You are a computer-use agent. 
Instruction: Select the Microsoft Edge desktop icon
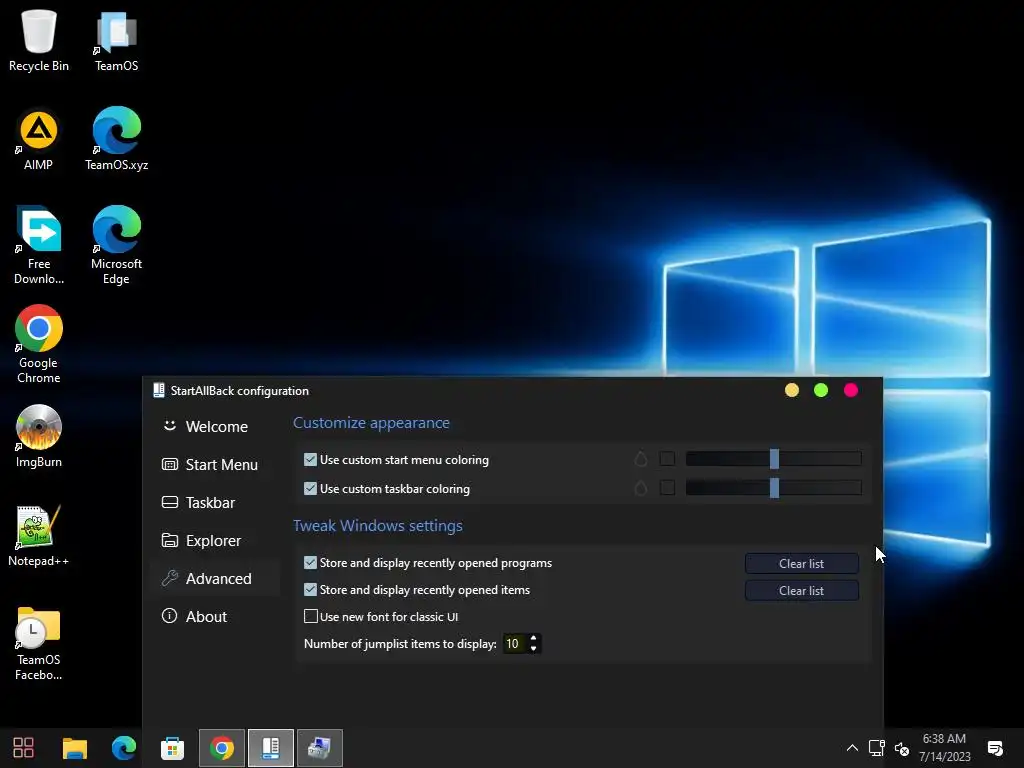tap(116, 246)
